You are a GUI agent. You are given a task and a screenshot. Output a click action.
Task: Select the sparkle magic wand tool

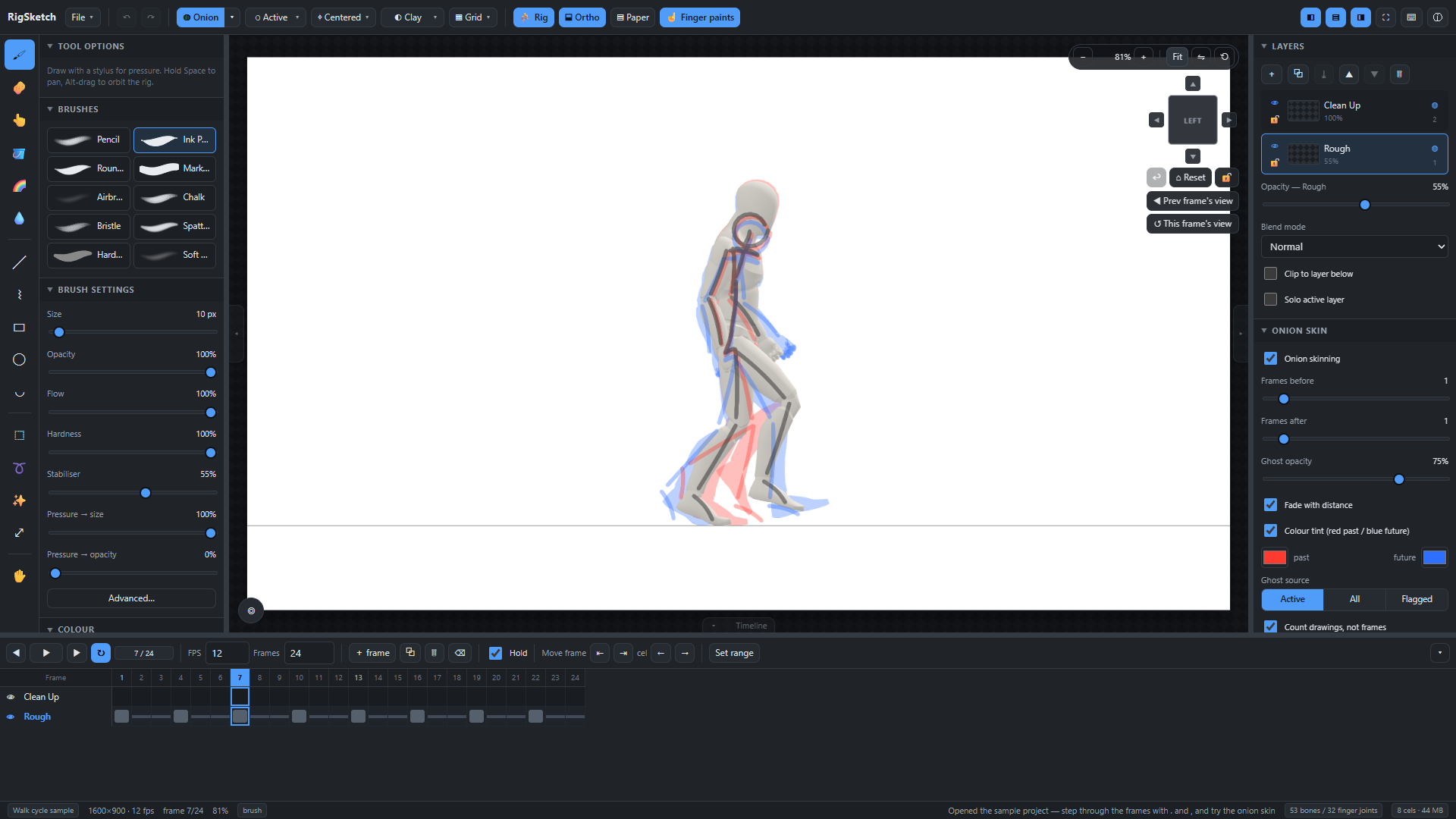click(20, 500)
